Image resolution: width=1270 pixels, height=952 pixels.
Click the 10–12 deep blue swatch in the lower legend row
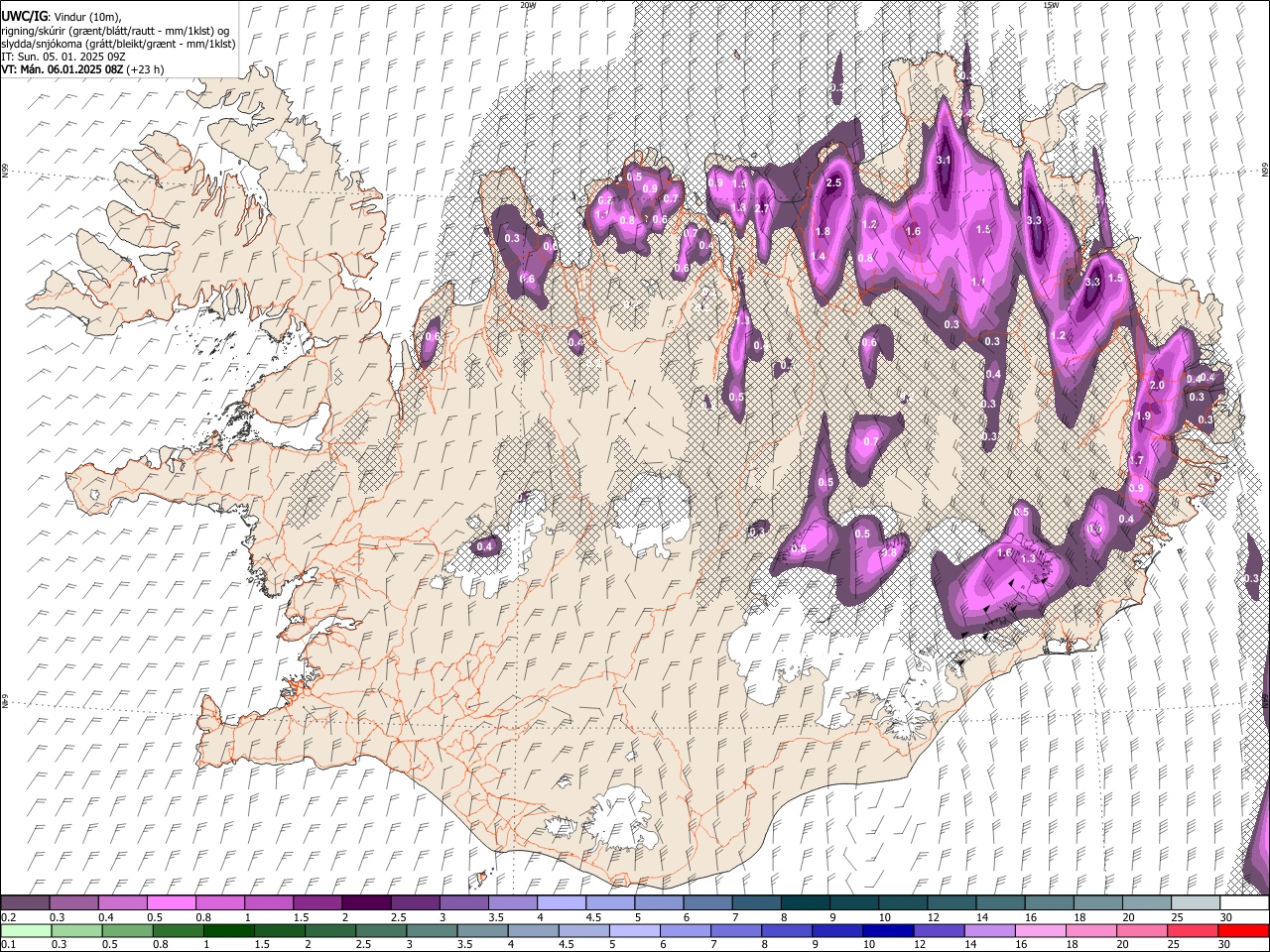click(x=888, y=930)
